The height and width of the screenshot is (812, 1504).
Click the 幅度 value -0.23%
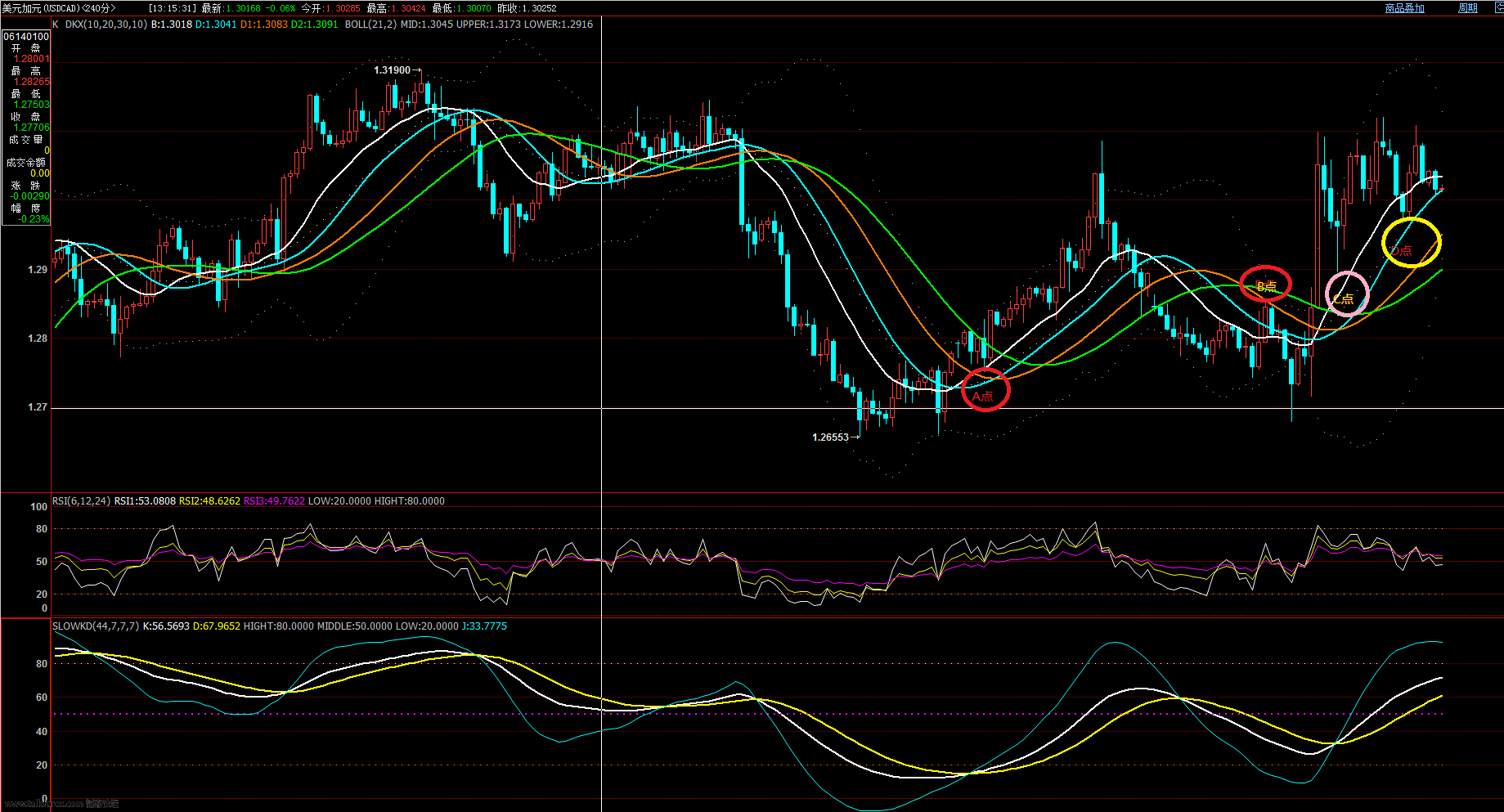tap(34, 219)
